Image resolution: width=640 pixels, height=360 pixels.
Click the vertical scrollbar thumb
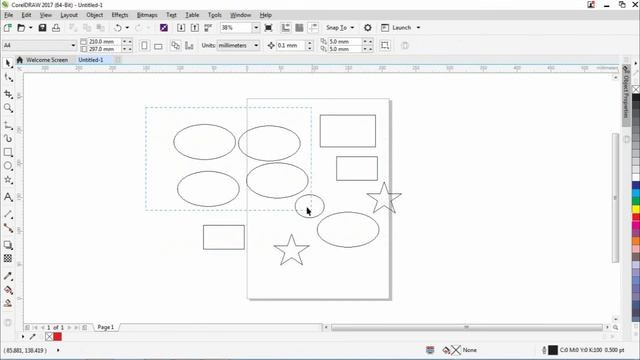tap(615, 198)
